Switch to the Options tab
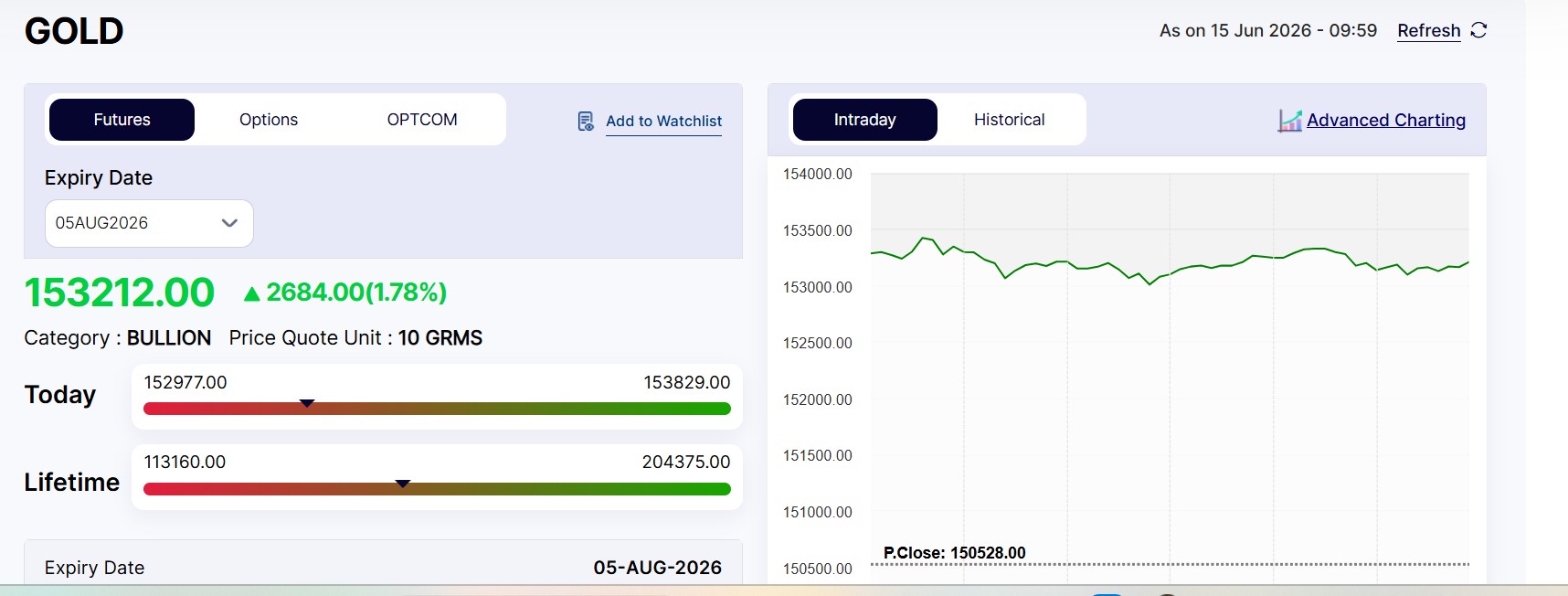 pos(269,120)
